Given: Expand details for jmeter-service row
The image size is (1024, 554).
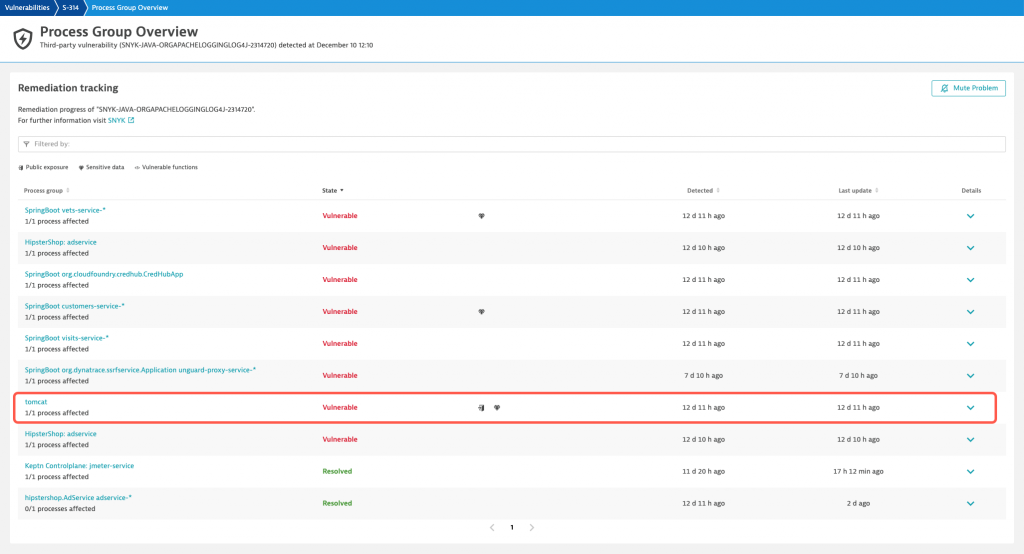Looking at the screenshot, I should coord(970,472).
